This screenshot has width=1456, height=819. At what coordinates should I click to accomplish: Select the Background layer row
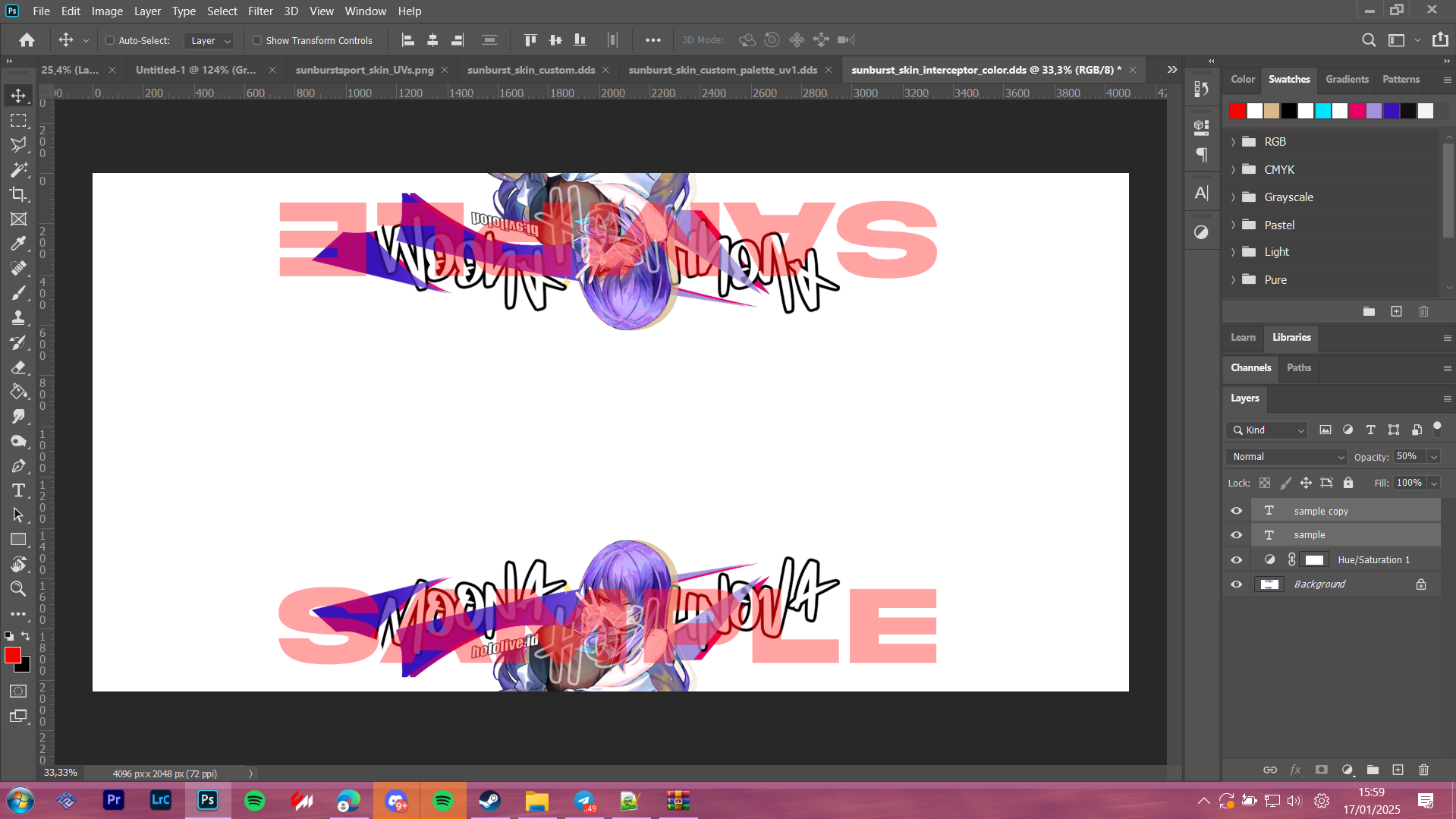1345,584
